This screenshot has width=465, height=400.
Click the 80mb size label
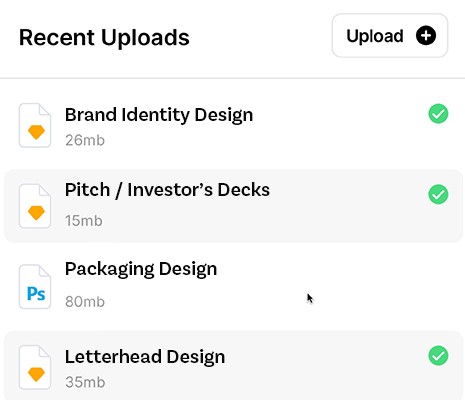(85, 302)
